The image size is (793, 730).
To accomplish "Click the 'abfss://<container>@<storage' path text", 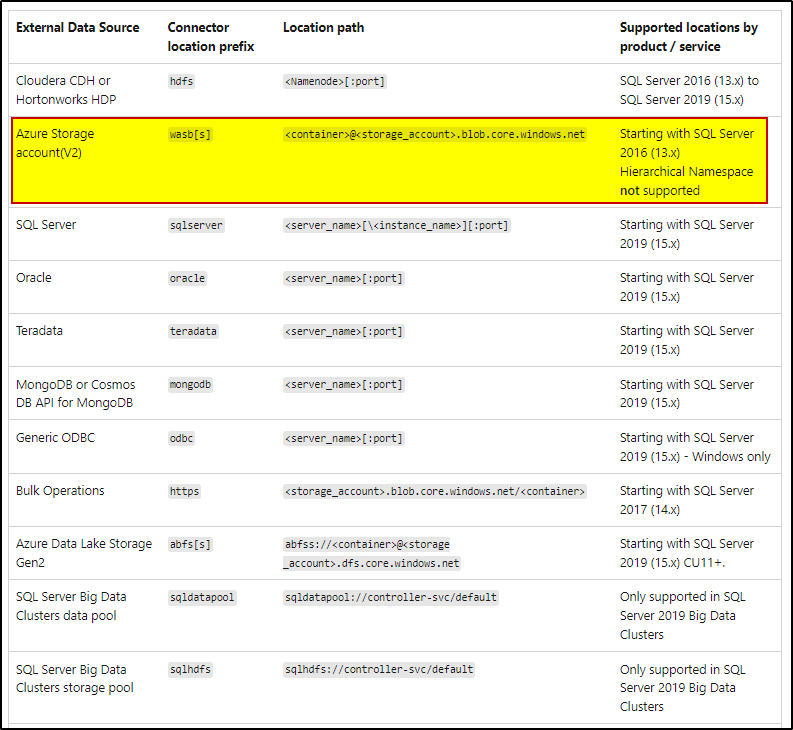I will 367,544.
